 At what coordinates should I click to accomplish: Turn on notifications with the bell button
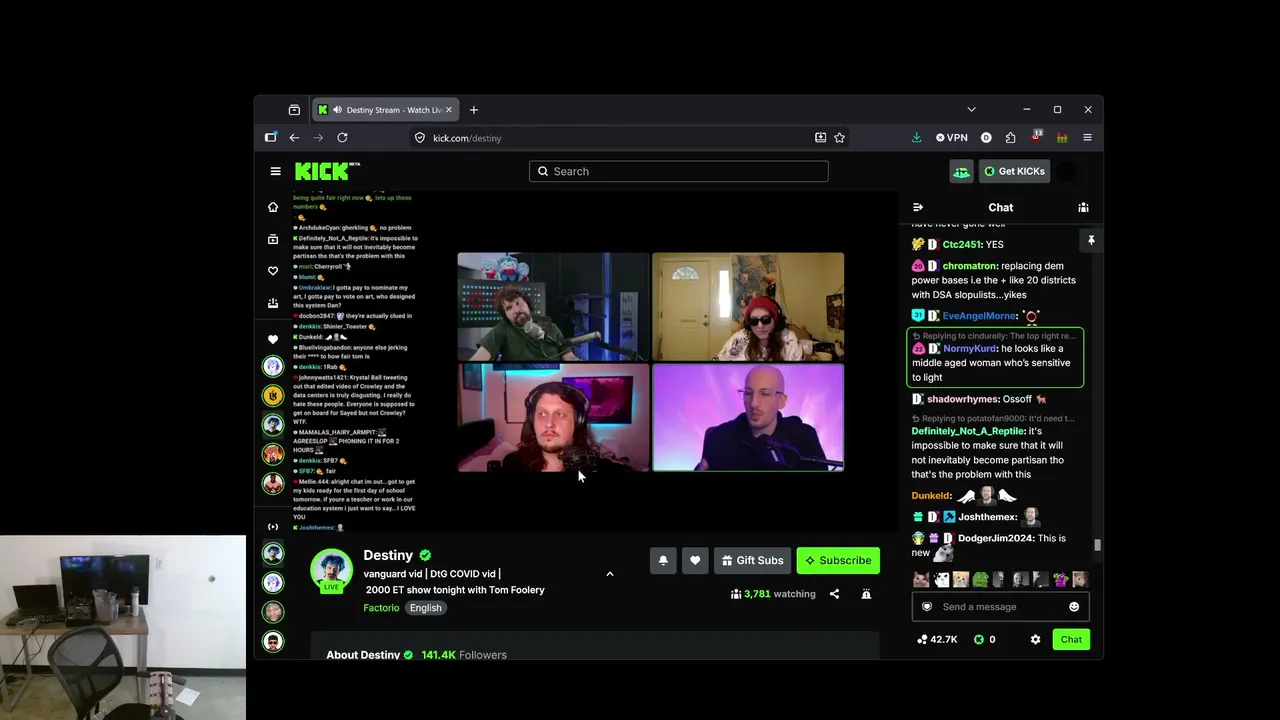pos(663,560)
